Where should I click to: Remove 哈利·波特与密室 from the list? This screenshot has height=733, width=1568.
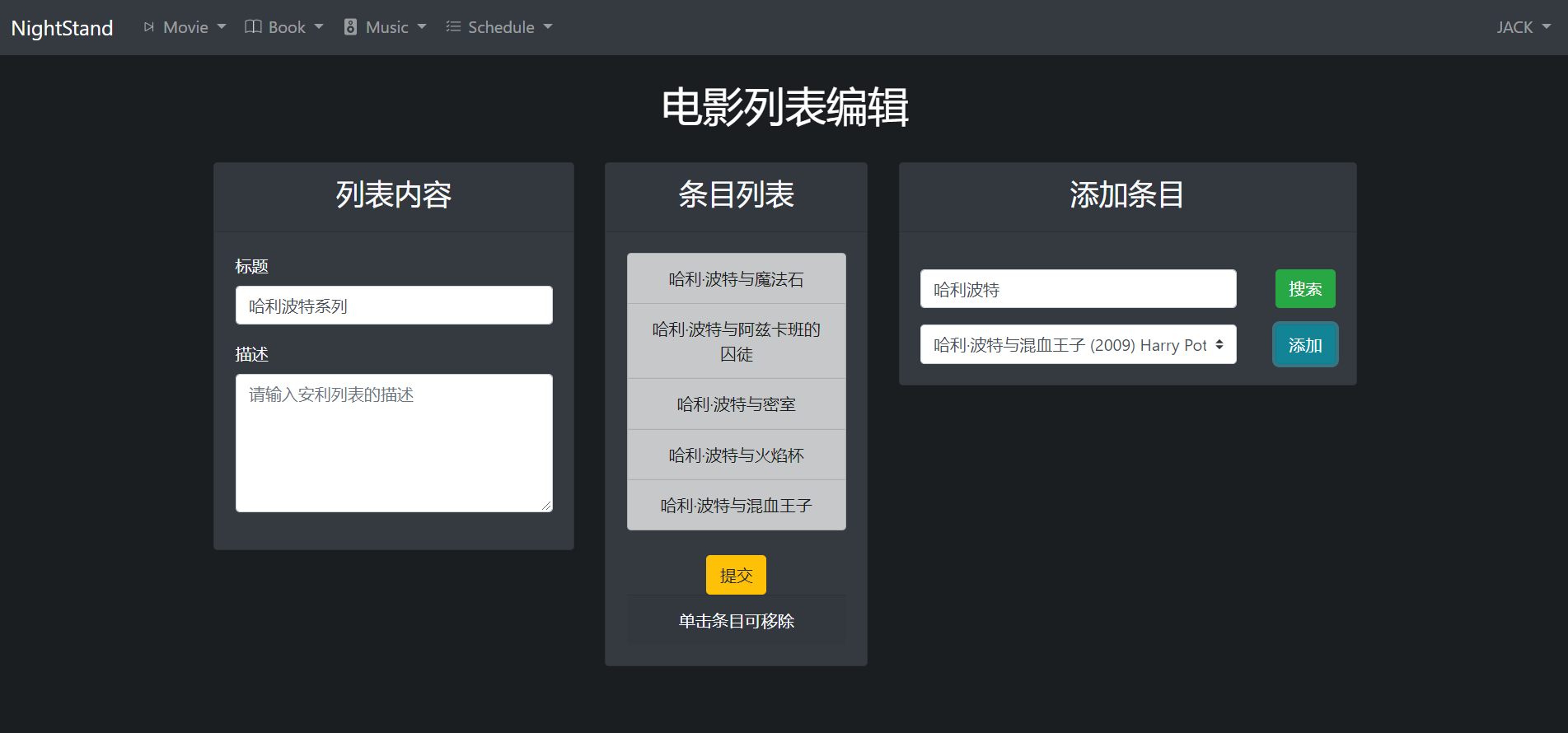[x=737, y=404]
